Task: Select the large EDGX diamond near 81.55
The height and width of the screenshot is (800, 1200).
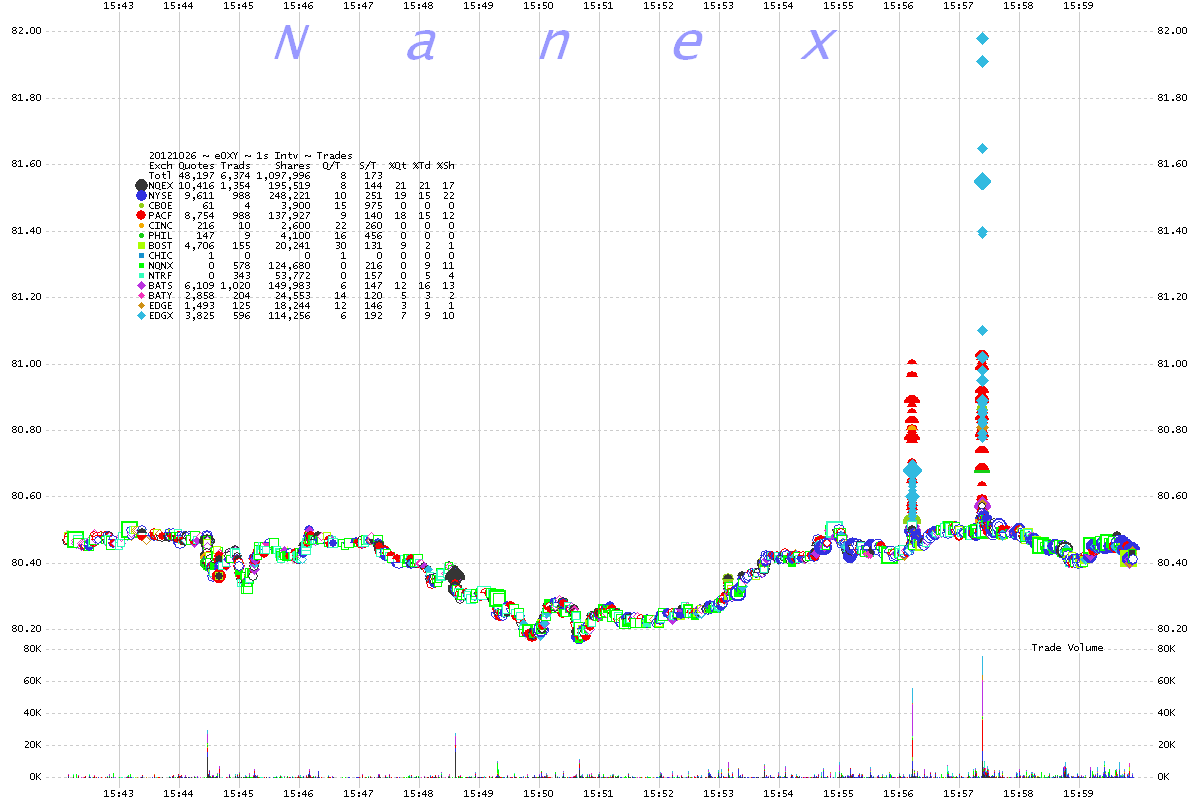Action: click(x=982, y=182)
